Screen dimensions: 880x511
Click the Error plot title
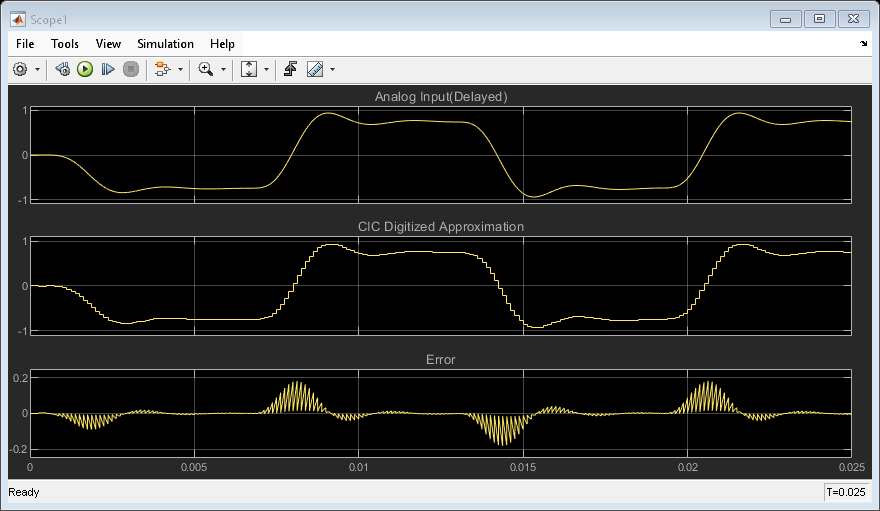click(x=441, y=360)
